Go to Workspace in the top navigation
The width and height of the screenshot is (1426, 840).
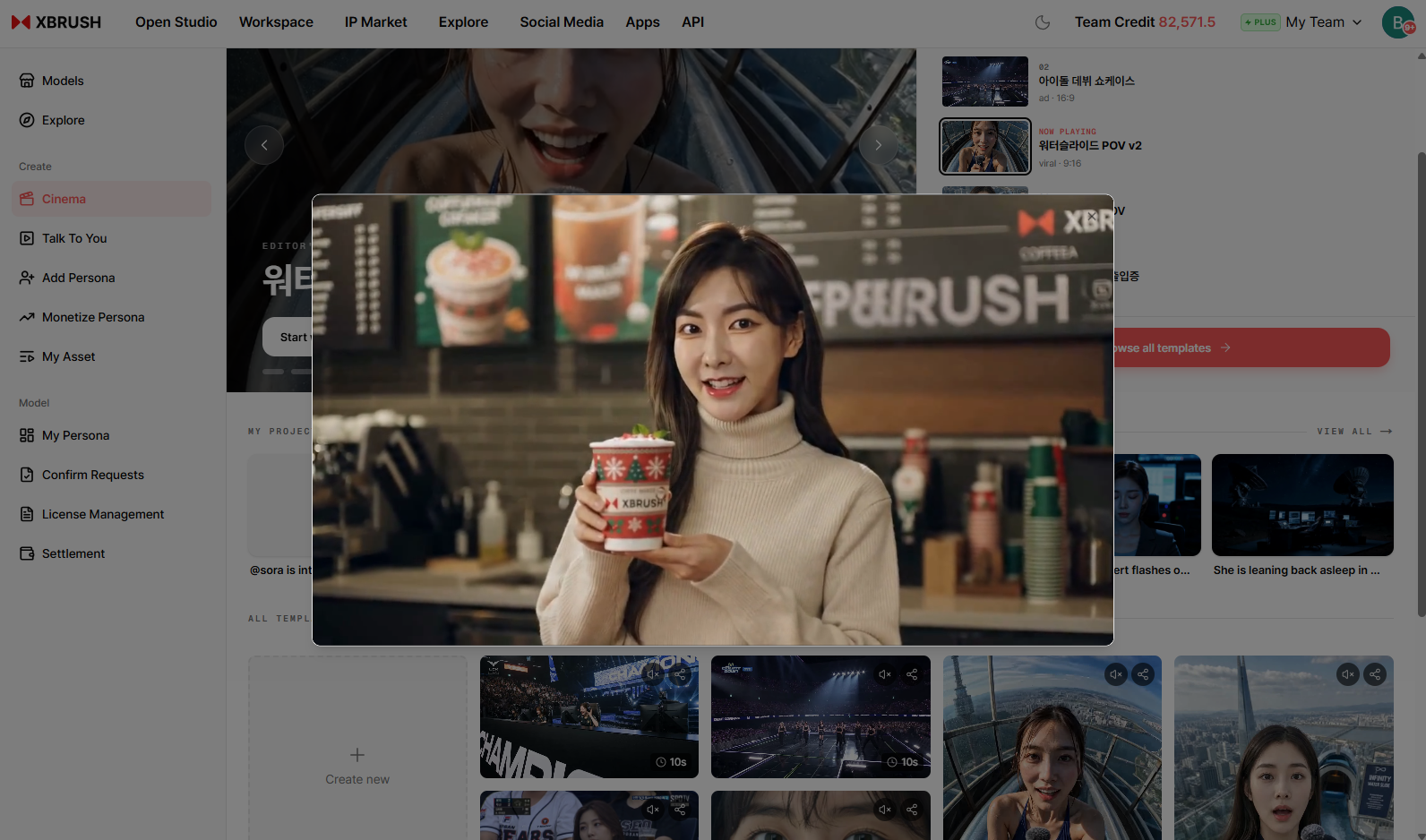276,22
